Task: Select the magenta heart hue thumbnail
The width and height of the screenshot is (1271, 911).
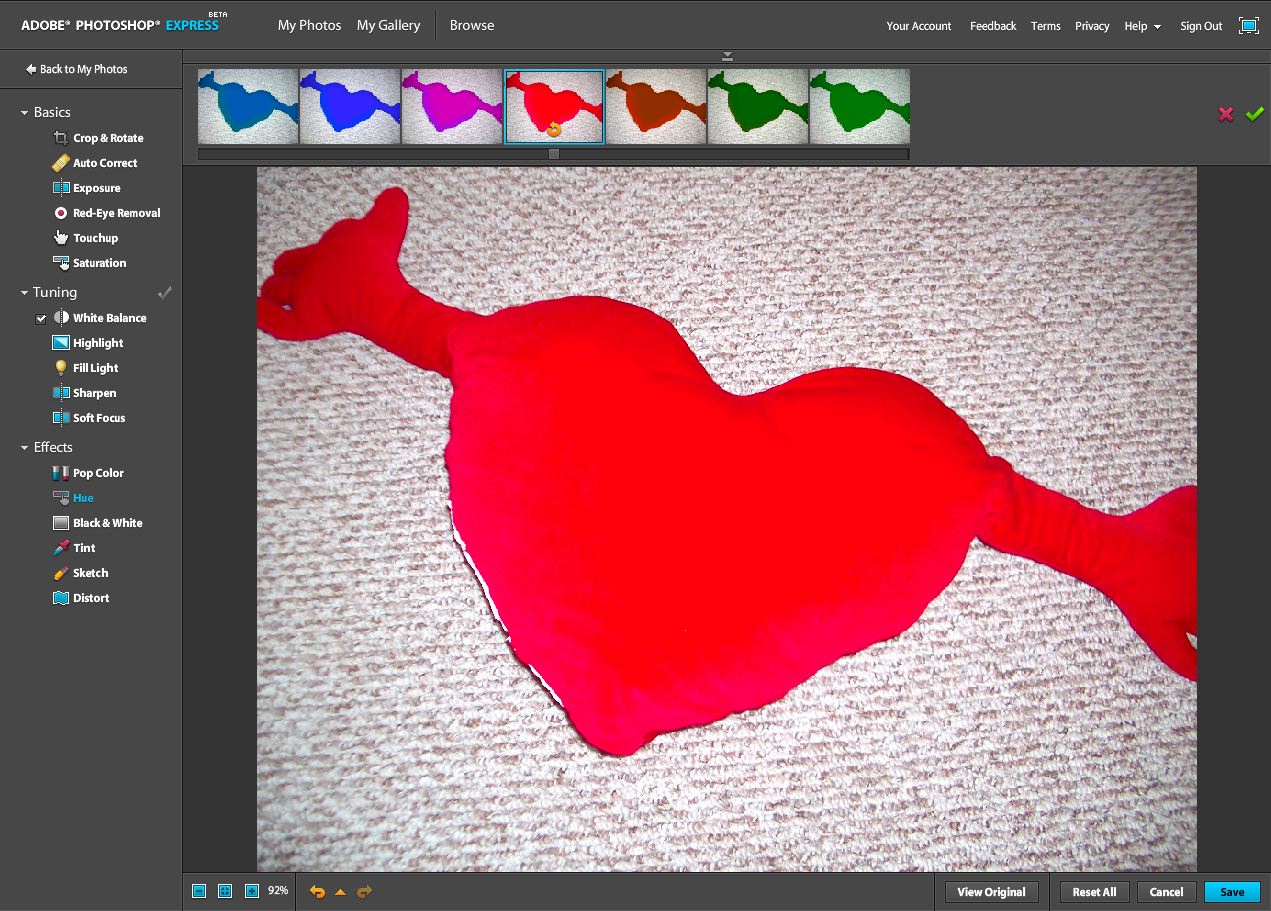Action: click(452, 106)
